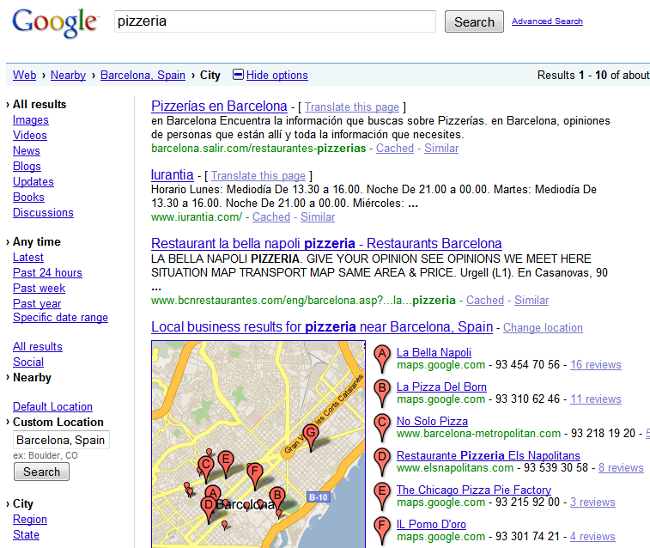Open Similar pages for bcnrestaurantes.com result
This screenshot has width=650, height=548.
coord(531,300)
